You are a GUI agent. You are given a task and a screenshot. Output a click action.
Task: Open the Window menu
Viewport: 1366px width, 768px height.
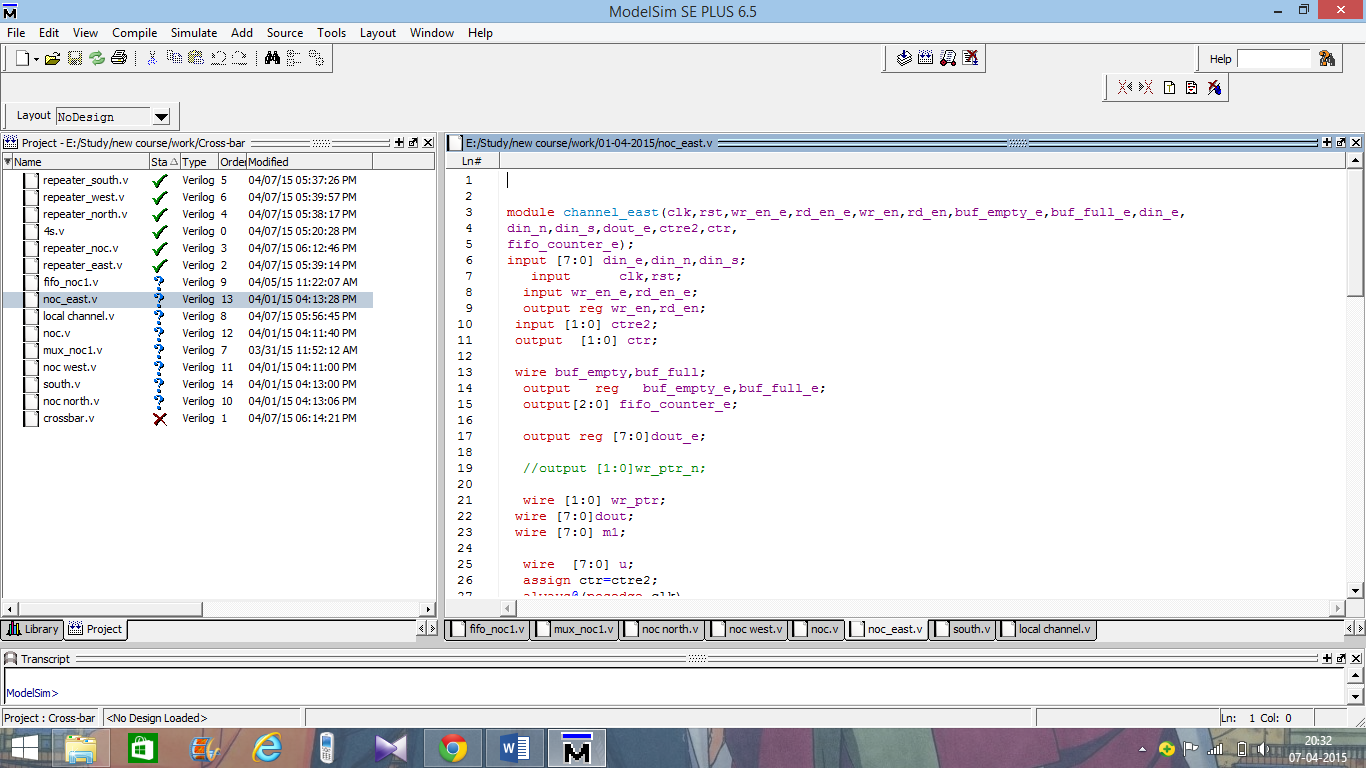[x=432, y=33]
